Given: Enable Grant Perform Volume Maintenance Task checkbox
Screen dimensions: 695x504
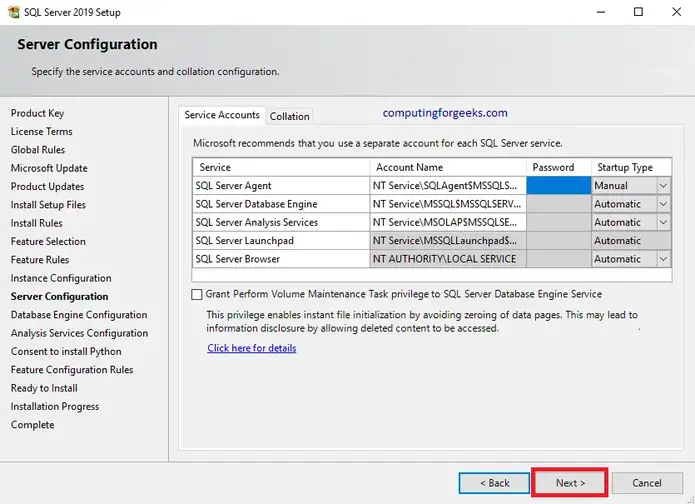Looking at the screenshot, I should point(197,294).
